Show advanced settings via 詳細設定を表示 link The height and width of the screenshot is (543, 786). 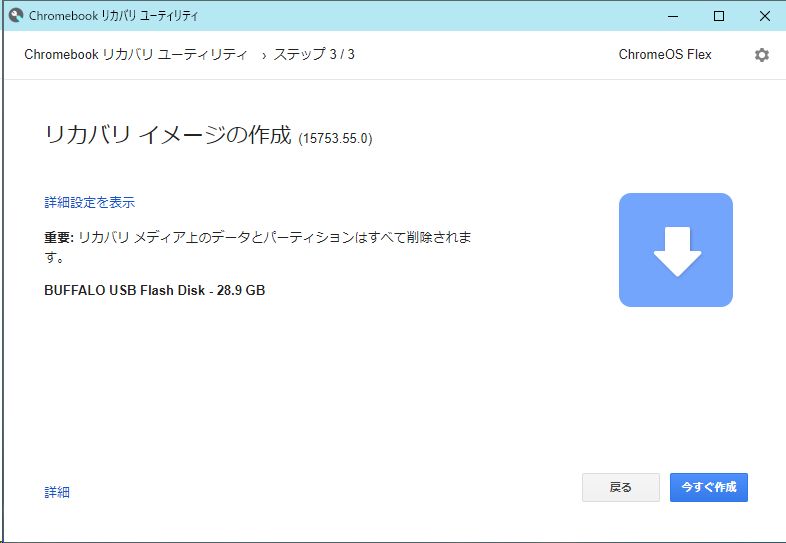[90, 202]
